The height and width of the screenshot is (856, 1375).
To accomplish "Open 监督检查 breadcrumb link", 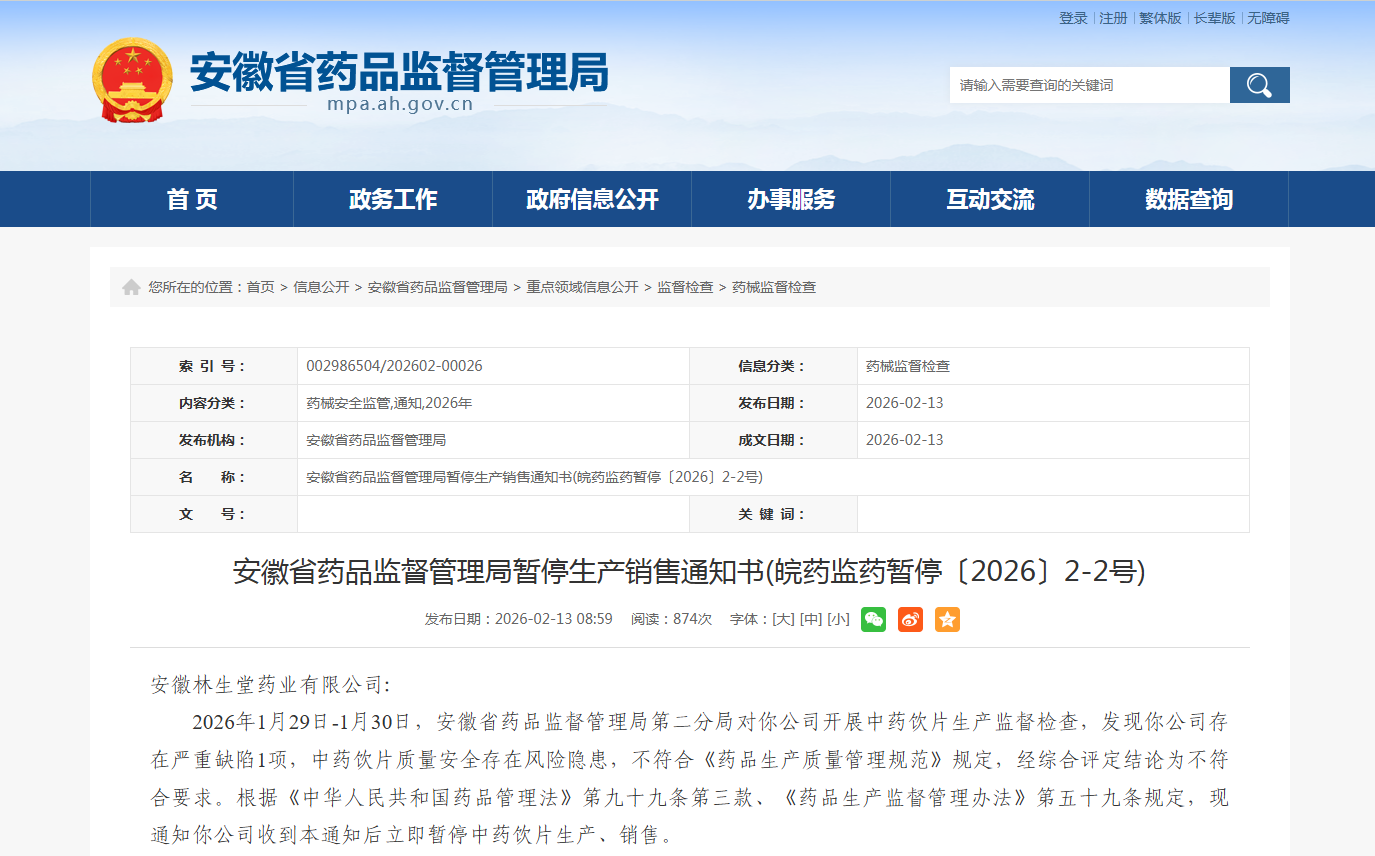I will tap(685, 287).
